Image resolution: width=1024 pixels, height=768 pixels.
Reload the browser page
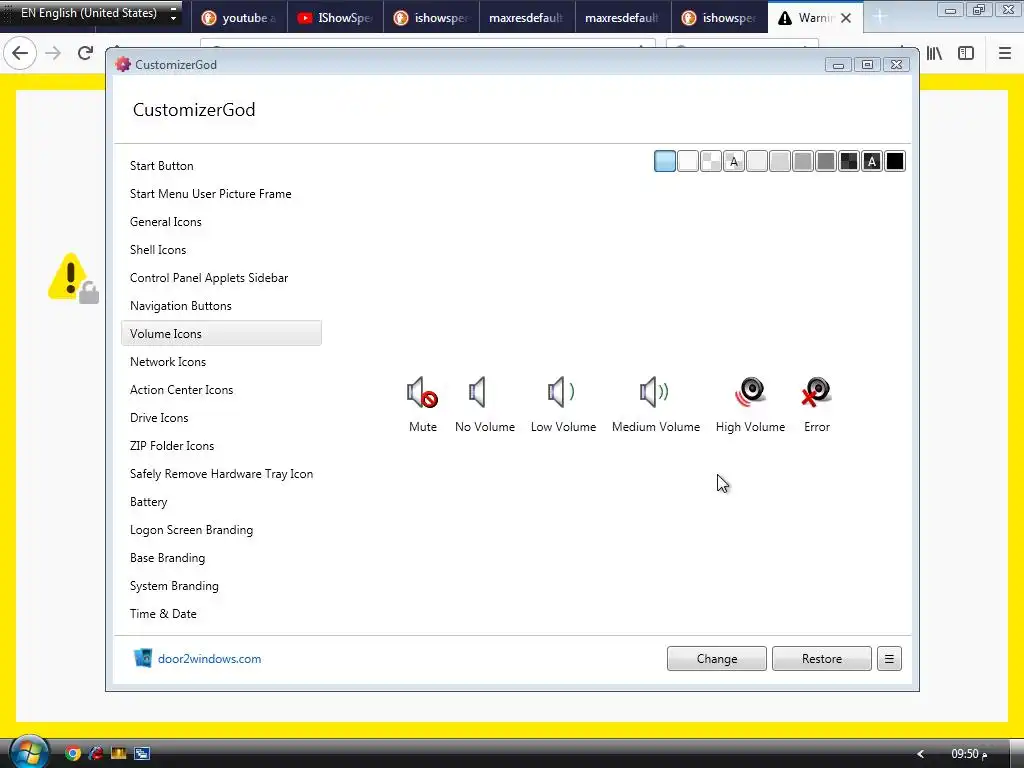[x=86, y=54]
